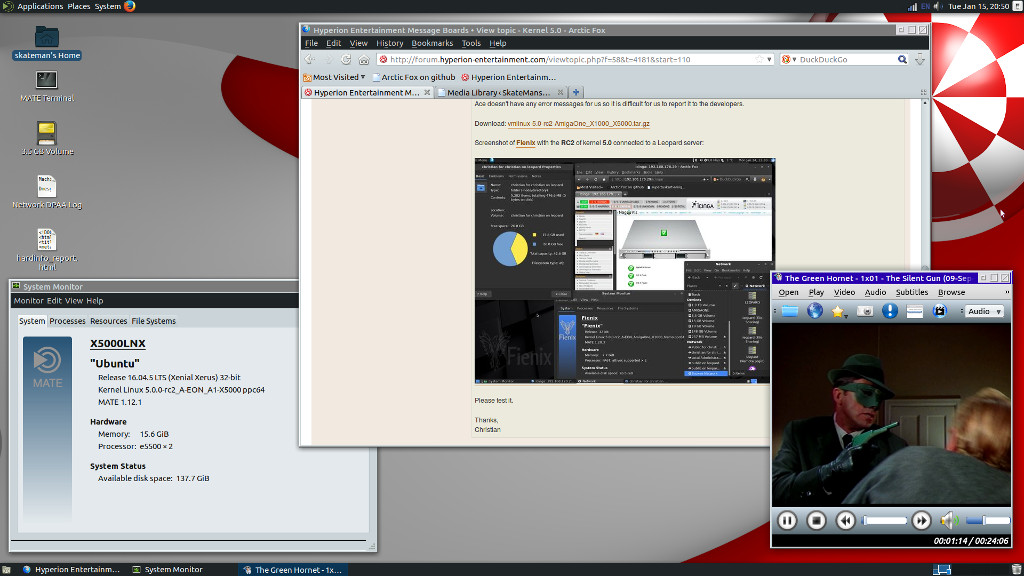Open Hyperion Entertainm... bookmark
Screen dimensions: 1024x576
click(x=508, y=77)
